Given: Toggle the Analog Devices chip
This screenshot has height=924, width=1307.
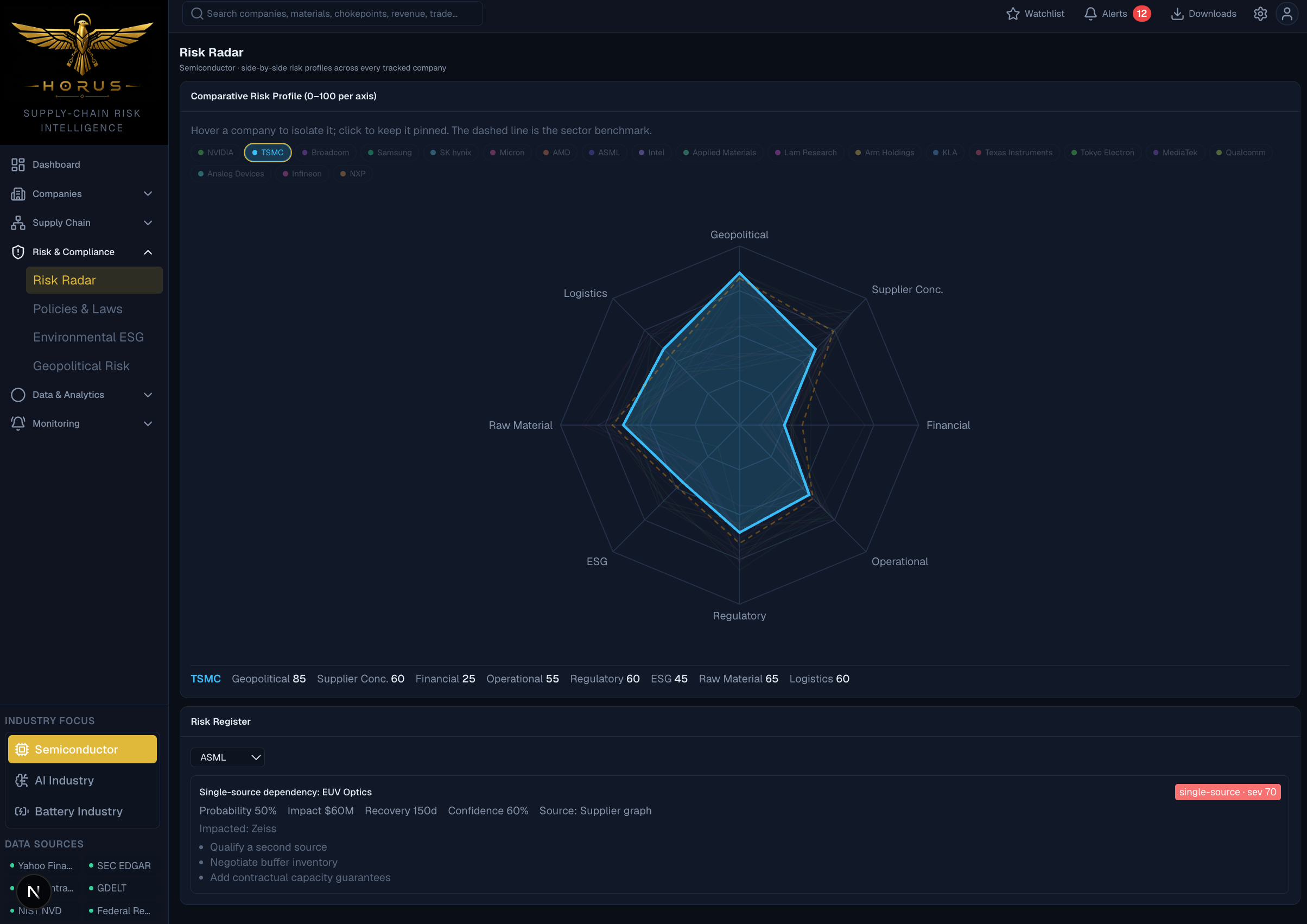Looking at the screenshot, I should pos(231,174).
